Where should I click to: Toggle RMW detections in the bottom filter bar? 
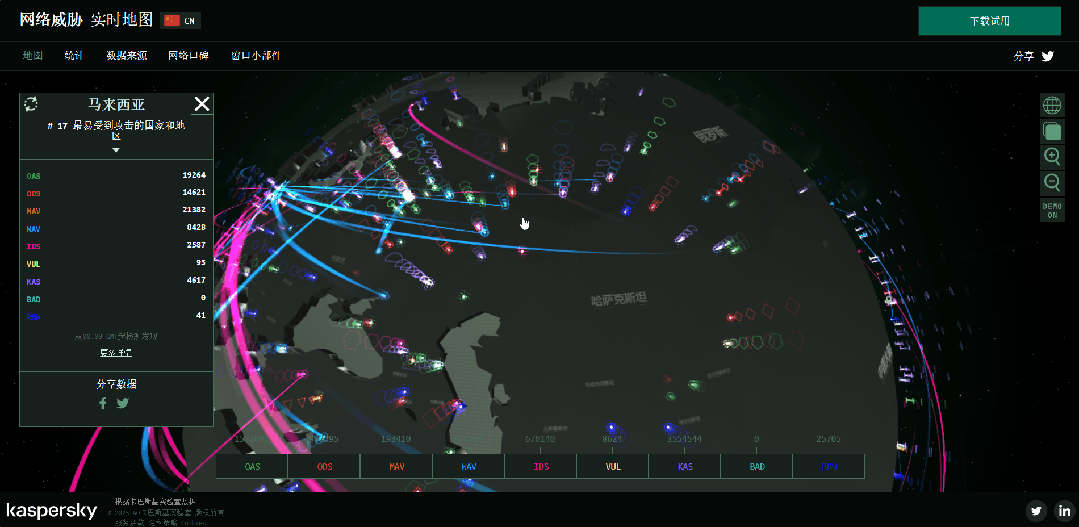[x=829, y=466]
